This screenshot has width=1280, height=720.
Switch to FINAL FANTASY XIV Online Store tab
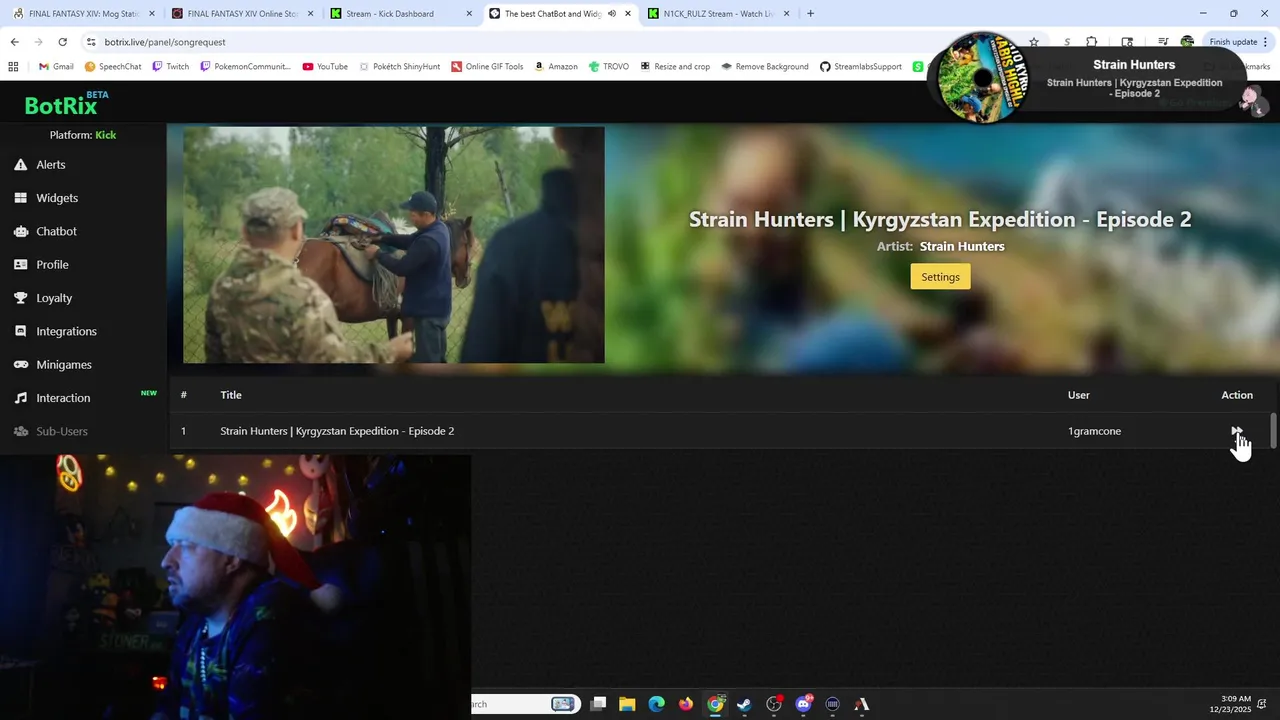coord(244,14)
